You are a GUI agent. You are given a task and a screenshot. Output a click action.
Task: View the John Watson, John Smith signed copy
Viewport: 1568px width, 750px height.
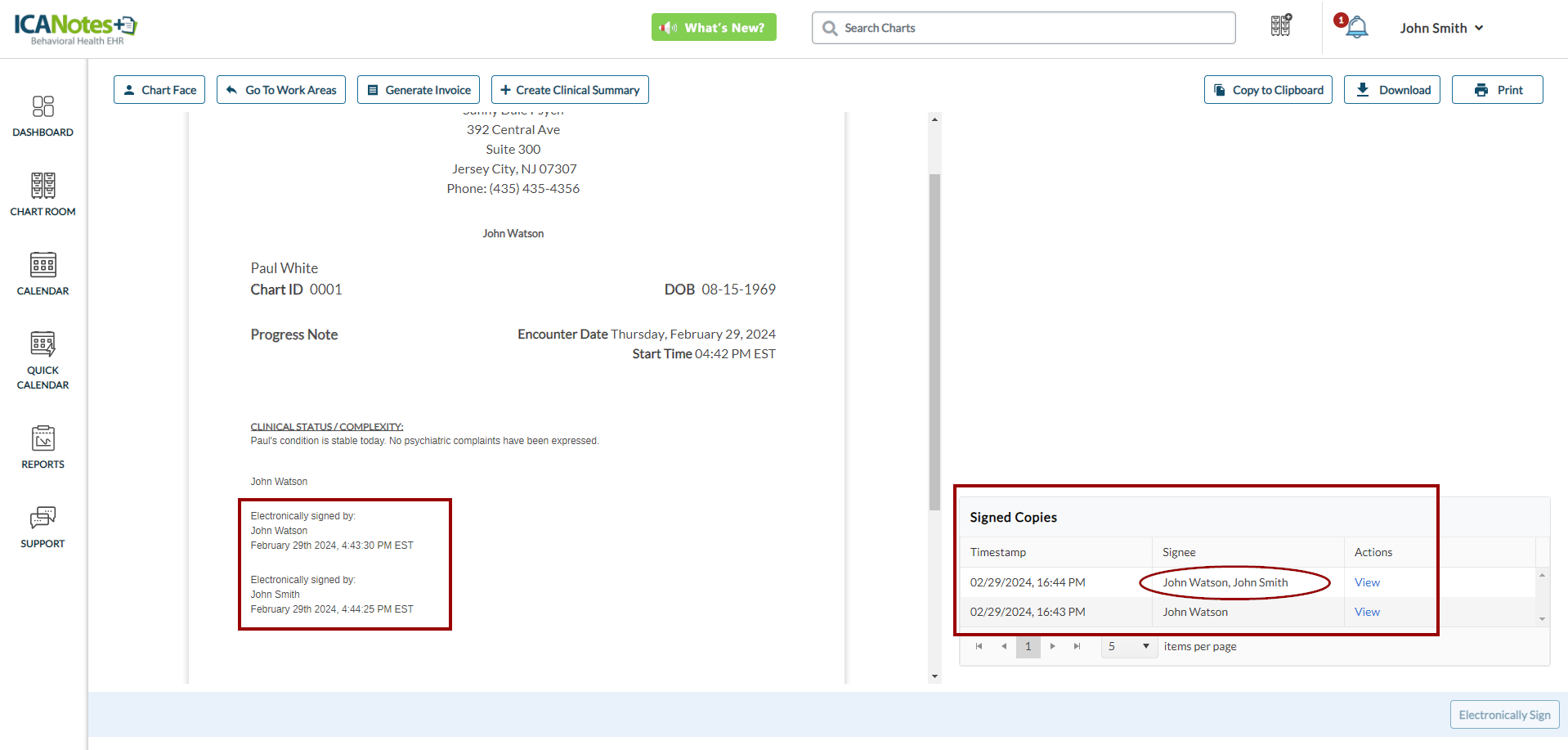point(1367,582)
